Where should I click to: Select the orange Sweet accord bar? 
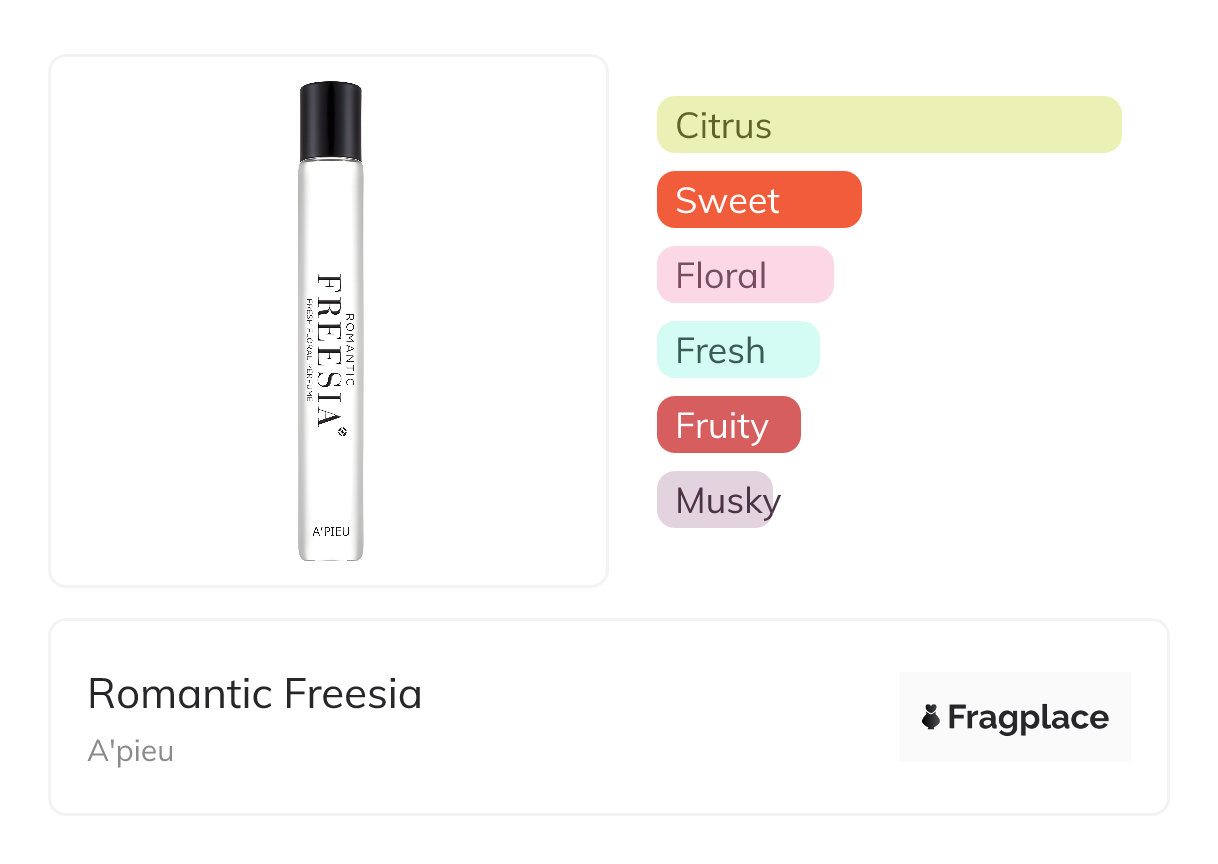click(x=759, y=200)
